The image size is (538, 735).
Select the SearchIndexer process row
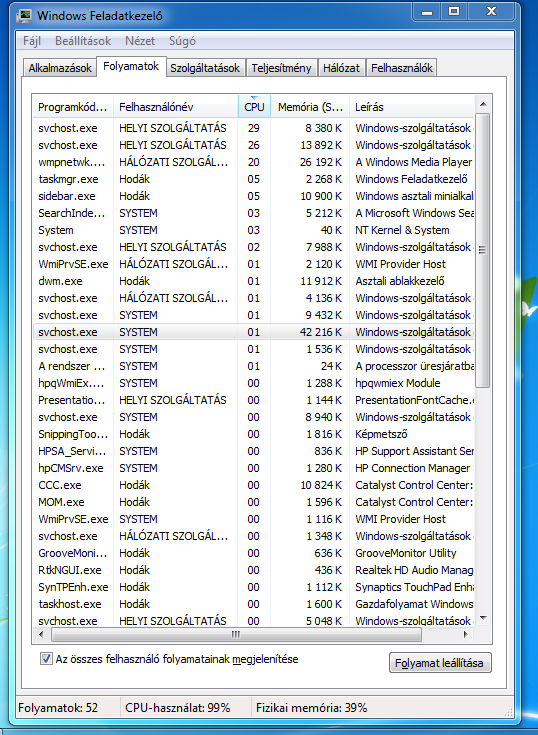click(254, 213)
